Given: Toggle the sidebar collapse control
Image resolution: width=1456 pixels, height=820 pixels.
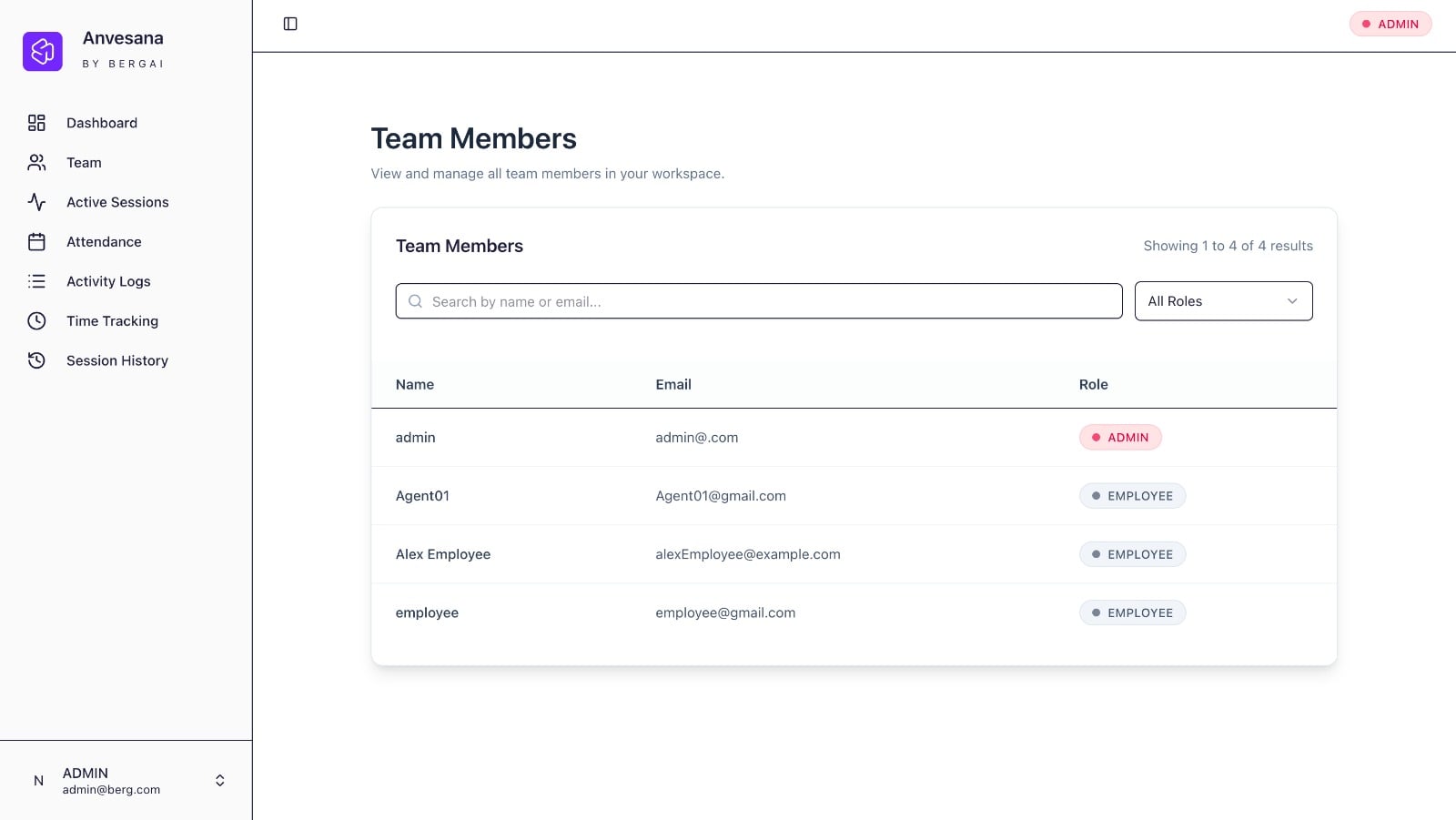Looking at the screenshot, I should pyautogui.click(x=291, y=24).
